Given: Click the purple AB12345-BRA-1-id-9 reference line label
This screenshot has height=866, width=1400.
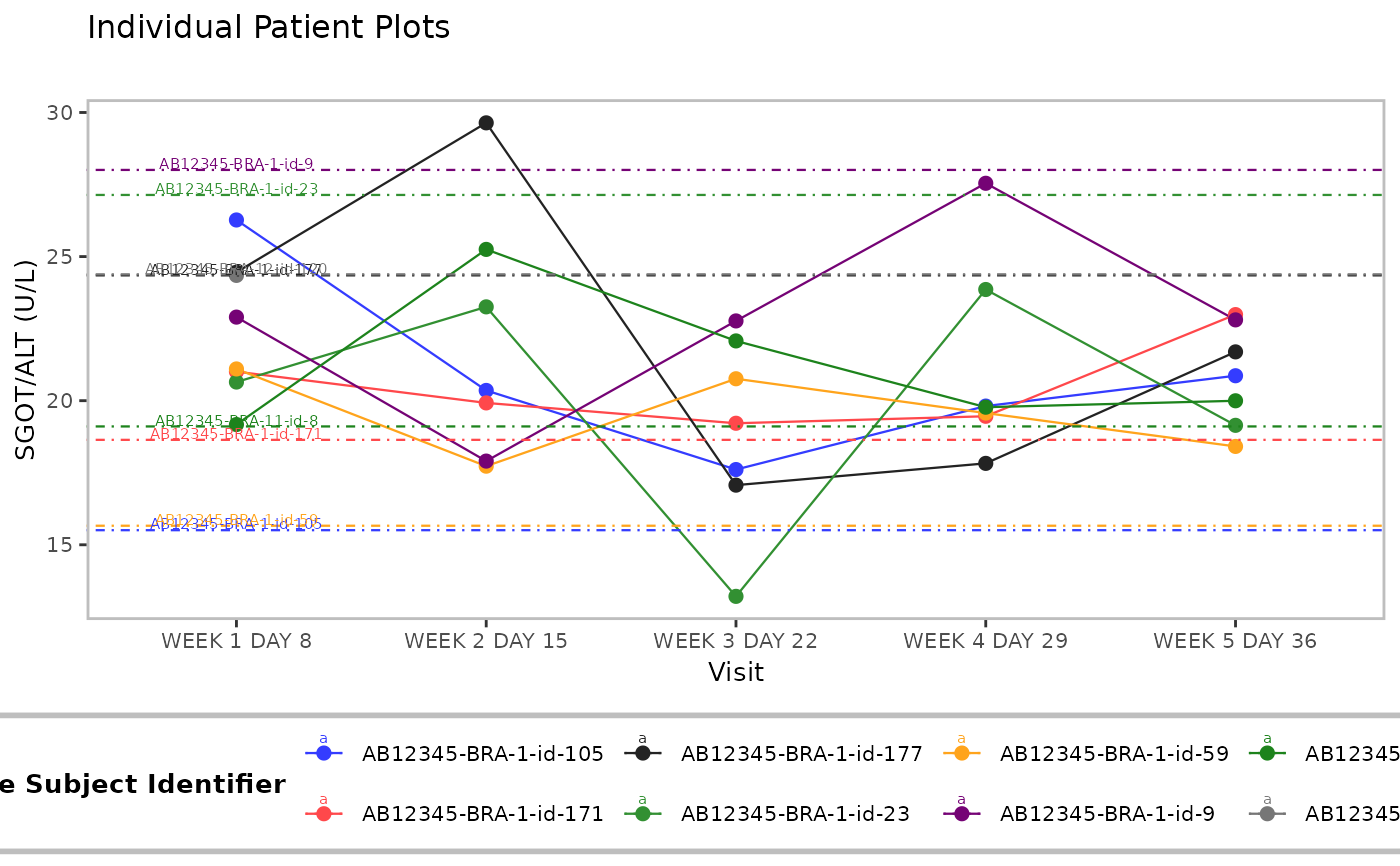Looking at the screenshot, I should click(236, 164).
